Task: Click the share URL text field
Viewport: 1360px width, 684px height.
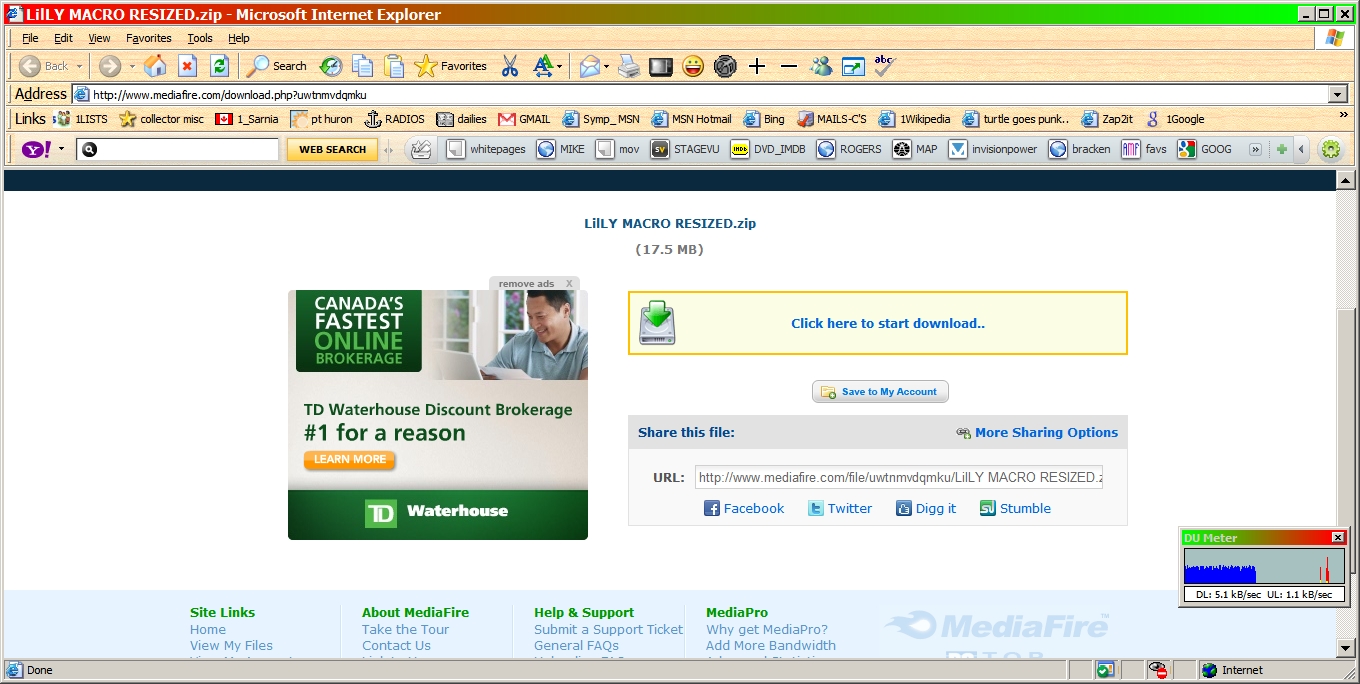Action: 898,477
